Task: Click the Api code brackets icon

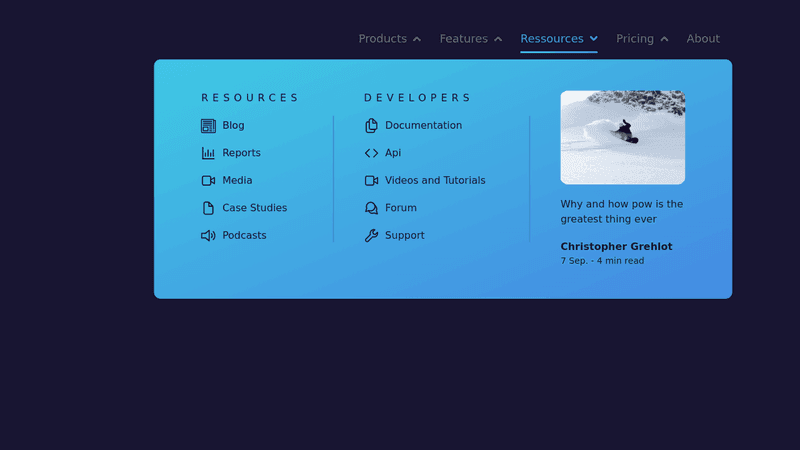Action: point(371,153)
